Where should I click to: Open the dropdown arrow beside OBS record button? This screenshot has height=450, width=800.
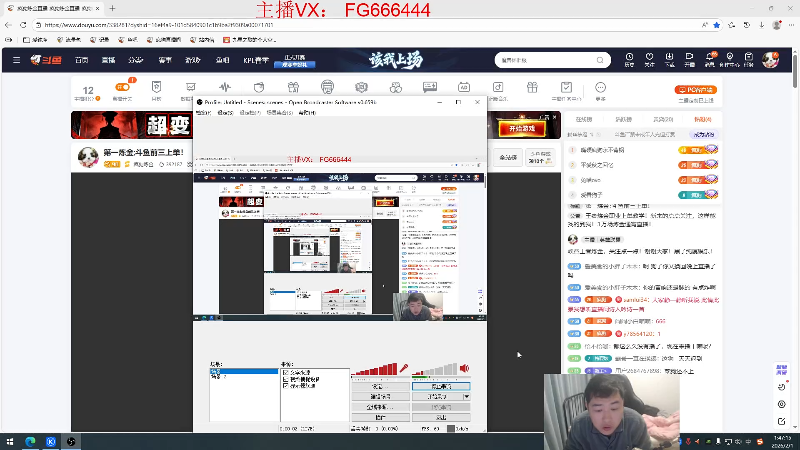pyautogui.click(x=466, y=396)
